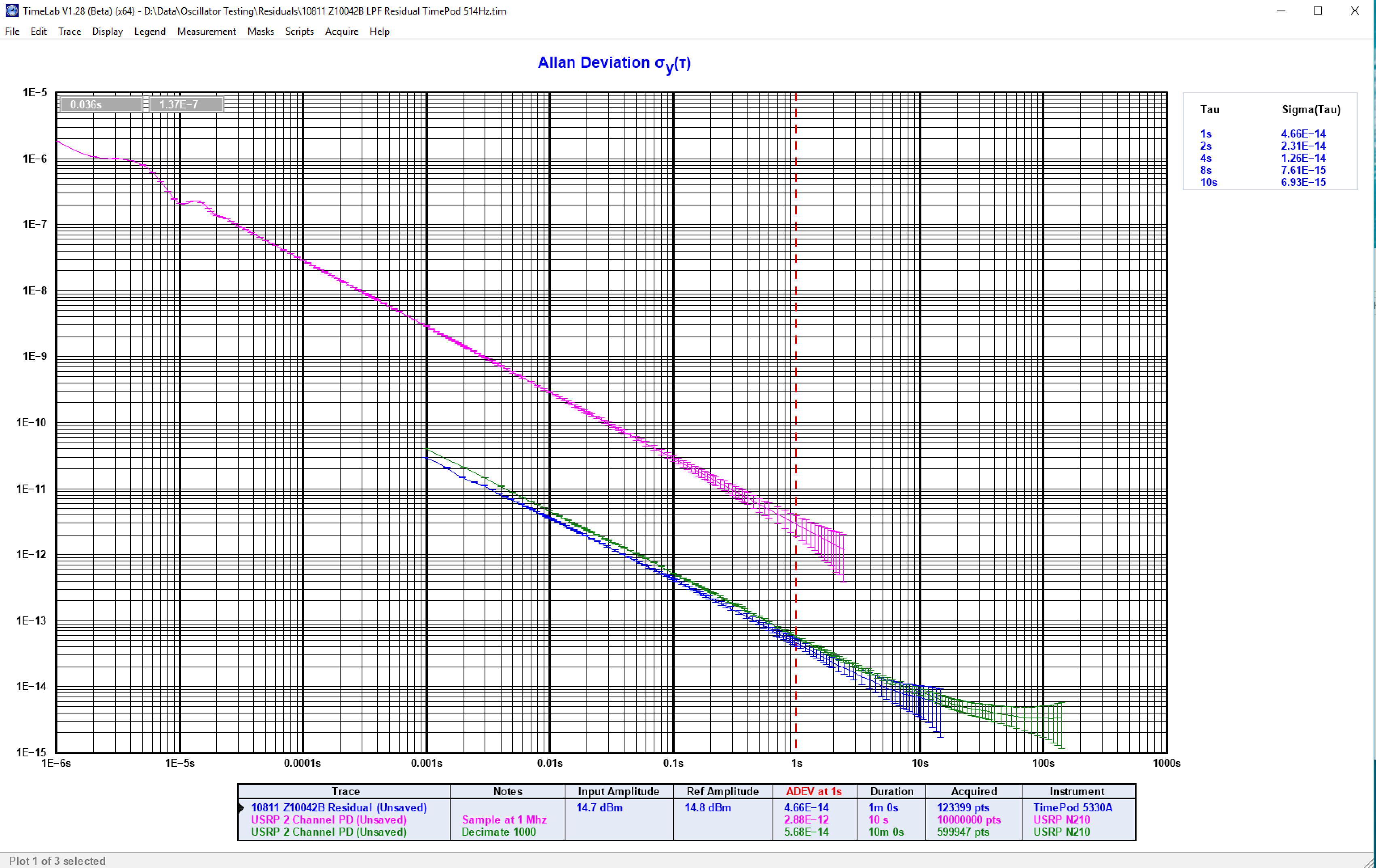Maximize the TimeLab window

[x=1318, y=11]
